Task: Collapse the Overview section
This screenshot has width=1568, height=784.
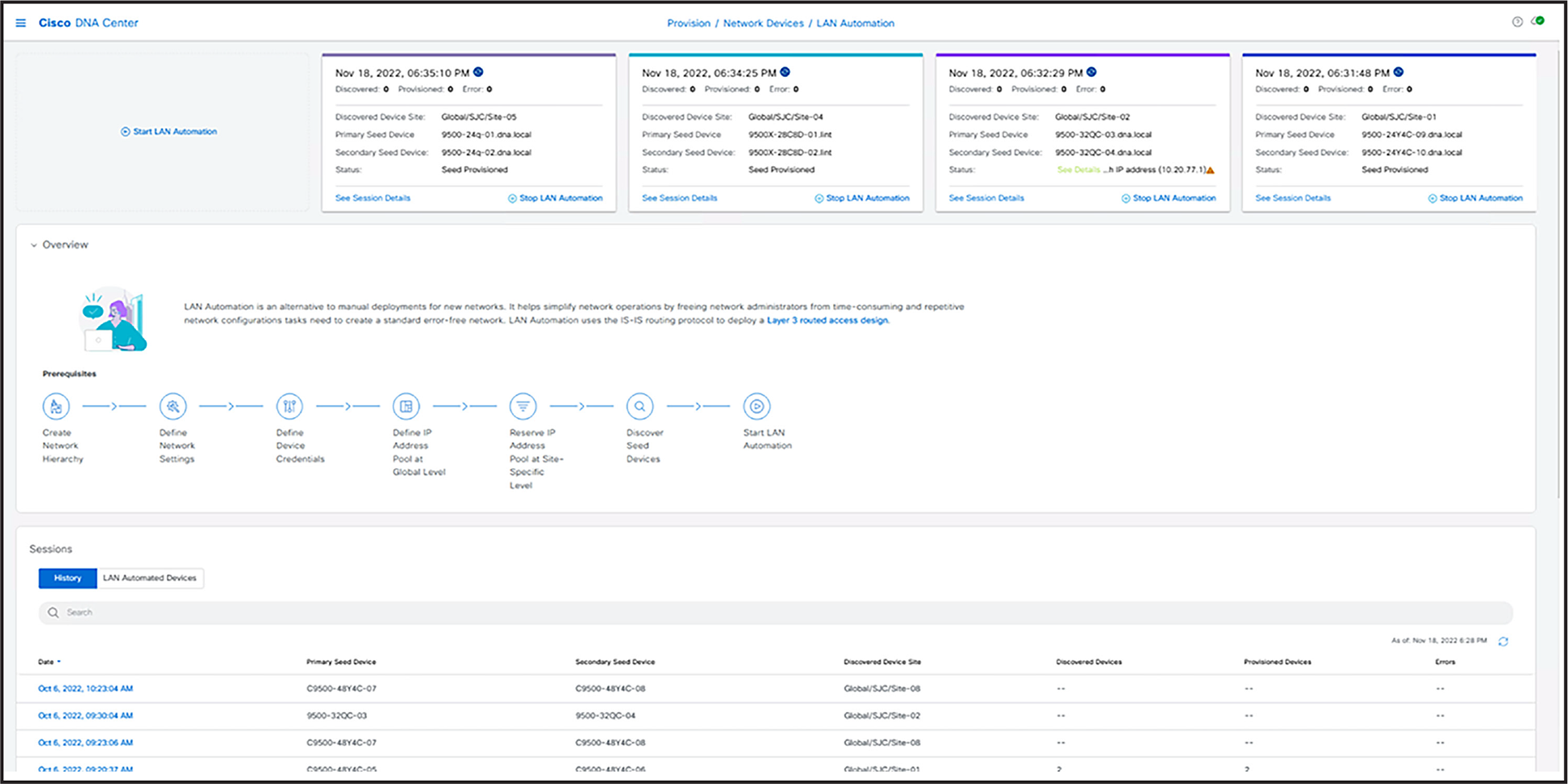Action: 34,245
